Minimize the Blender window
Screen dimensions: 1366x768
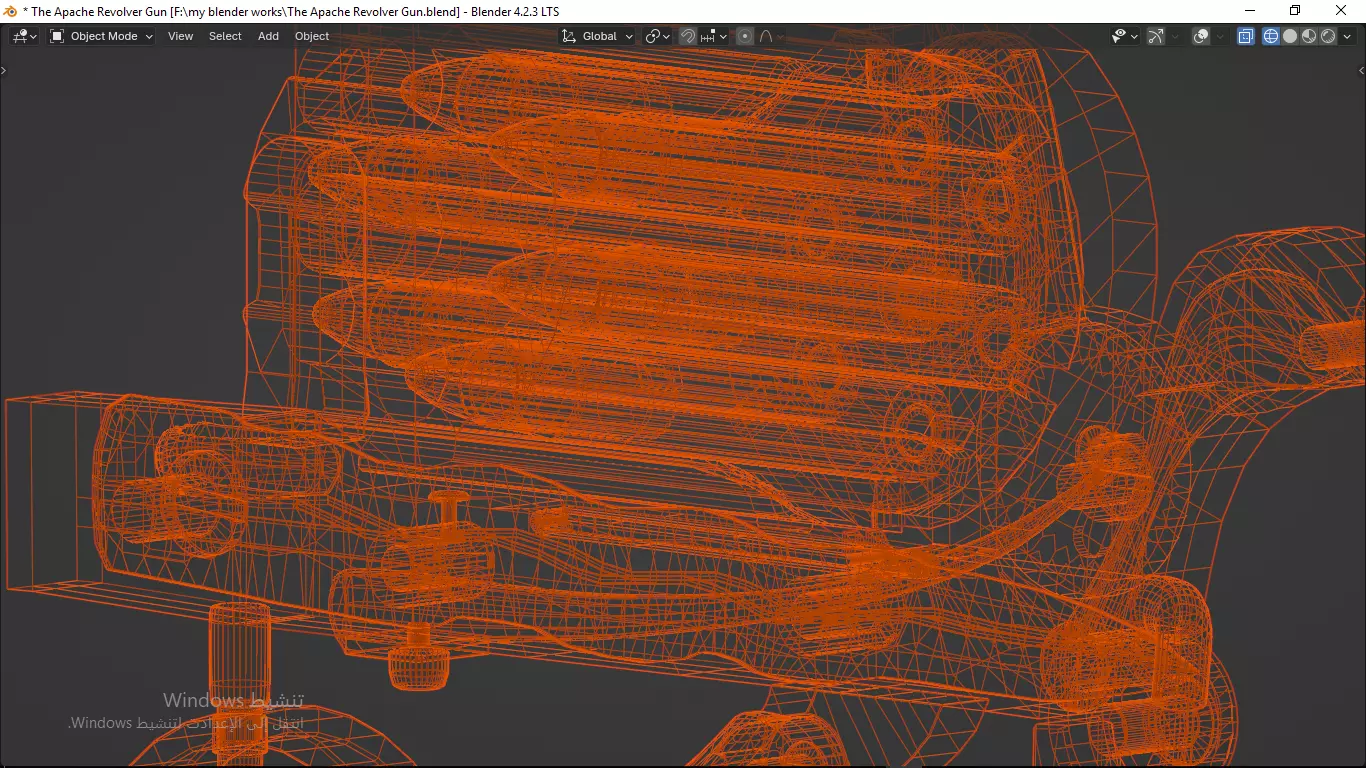[1249, 11]
